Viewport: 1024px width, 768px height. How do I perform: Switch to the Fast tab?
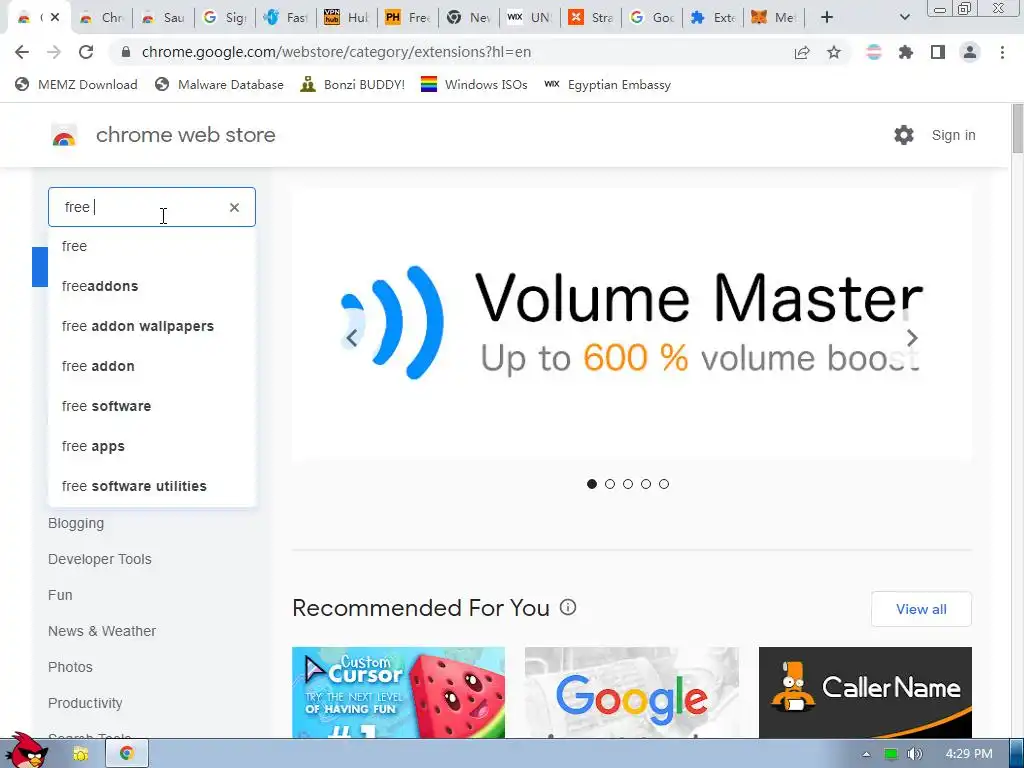286,18
